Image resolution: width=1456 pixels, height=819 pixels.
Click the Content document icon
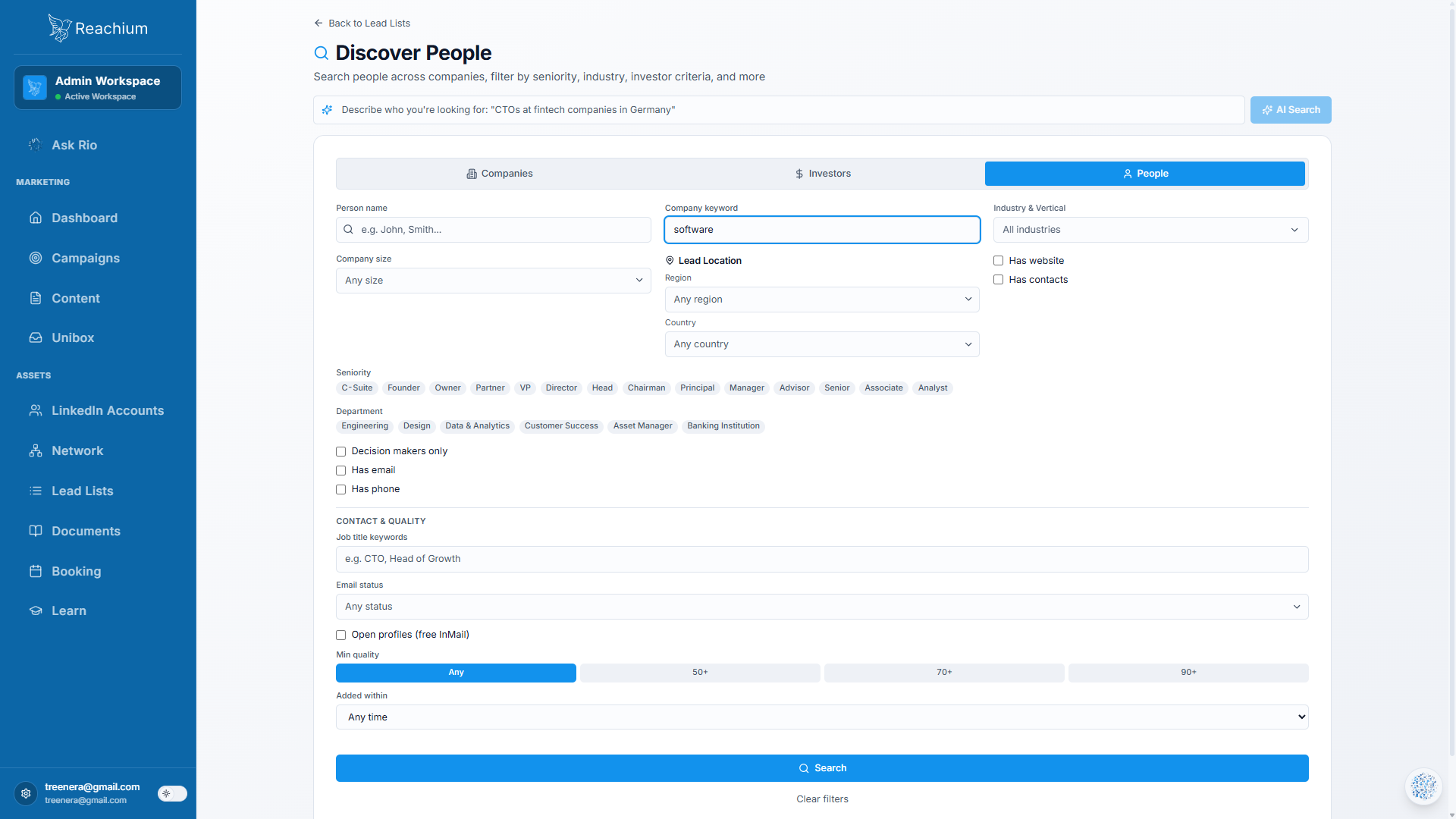coord(36,298)
